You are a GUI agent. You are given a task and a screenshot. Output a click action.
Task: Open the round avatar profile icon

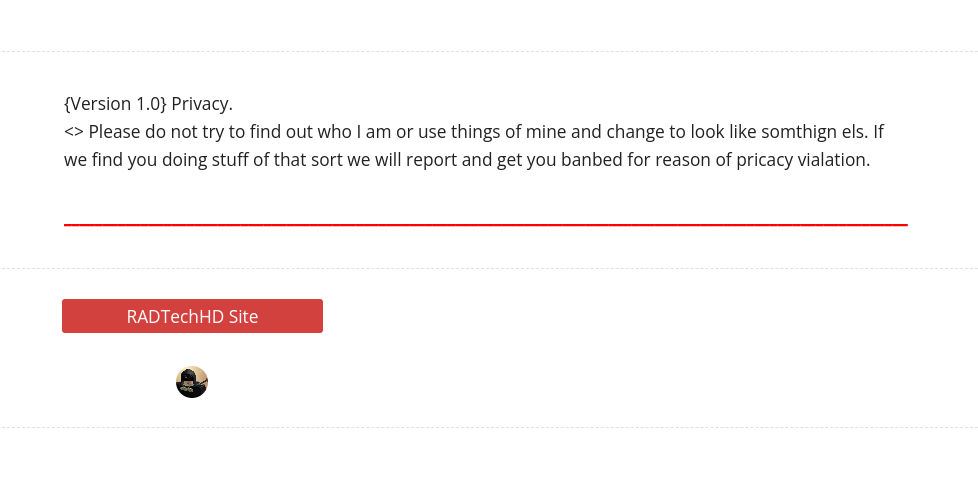click(192, 382)
